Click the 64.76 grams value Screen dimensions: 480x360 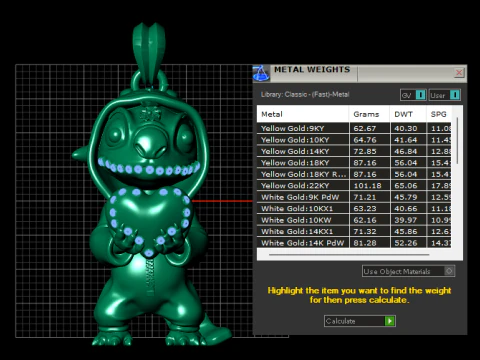coord(365,140)
